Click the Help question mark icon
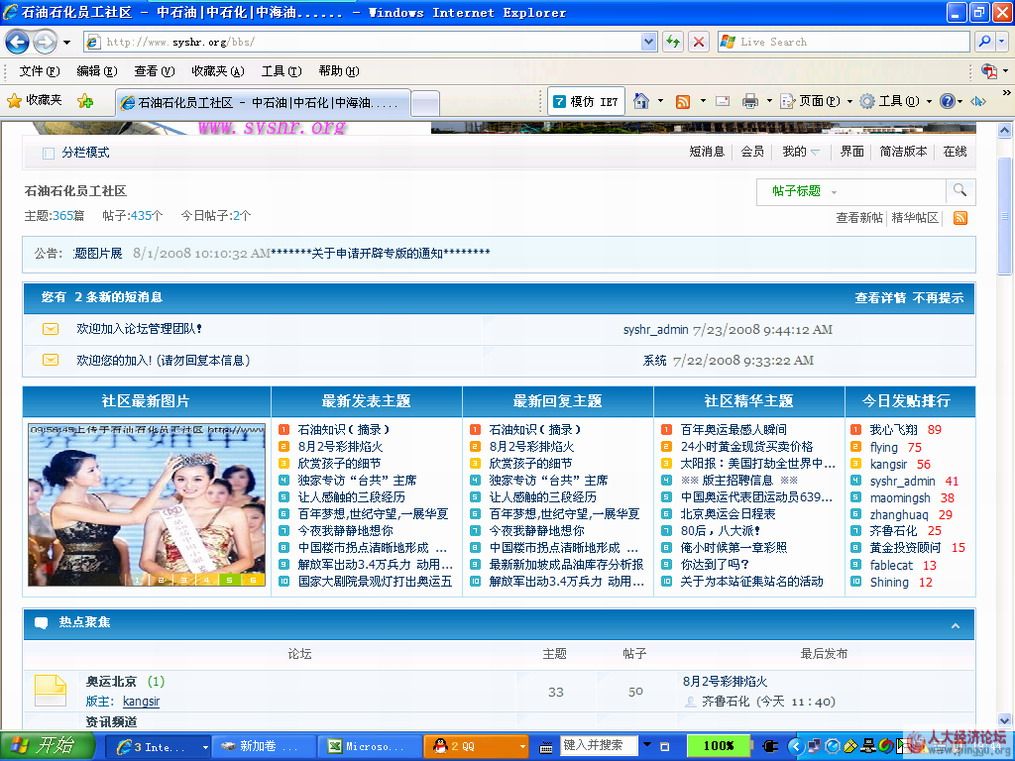Screen dimensions: 1015x761 [947, 101]
